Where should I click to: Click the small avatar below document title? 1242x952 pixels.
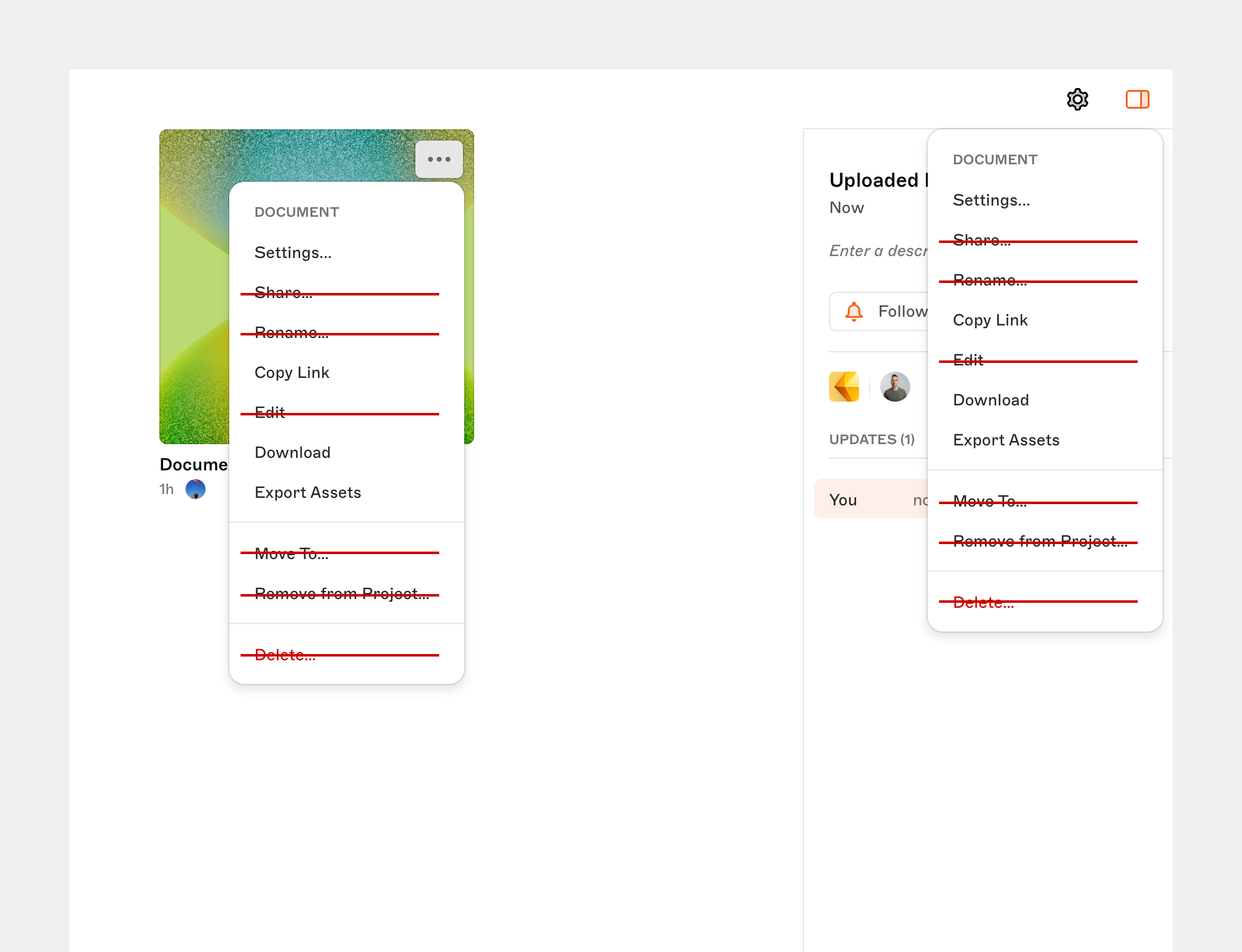(196, 489)
